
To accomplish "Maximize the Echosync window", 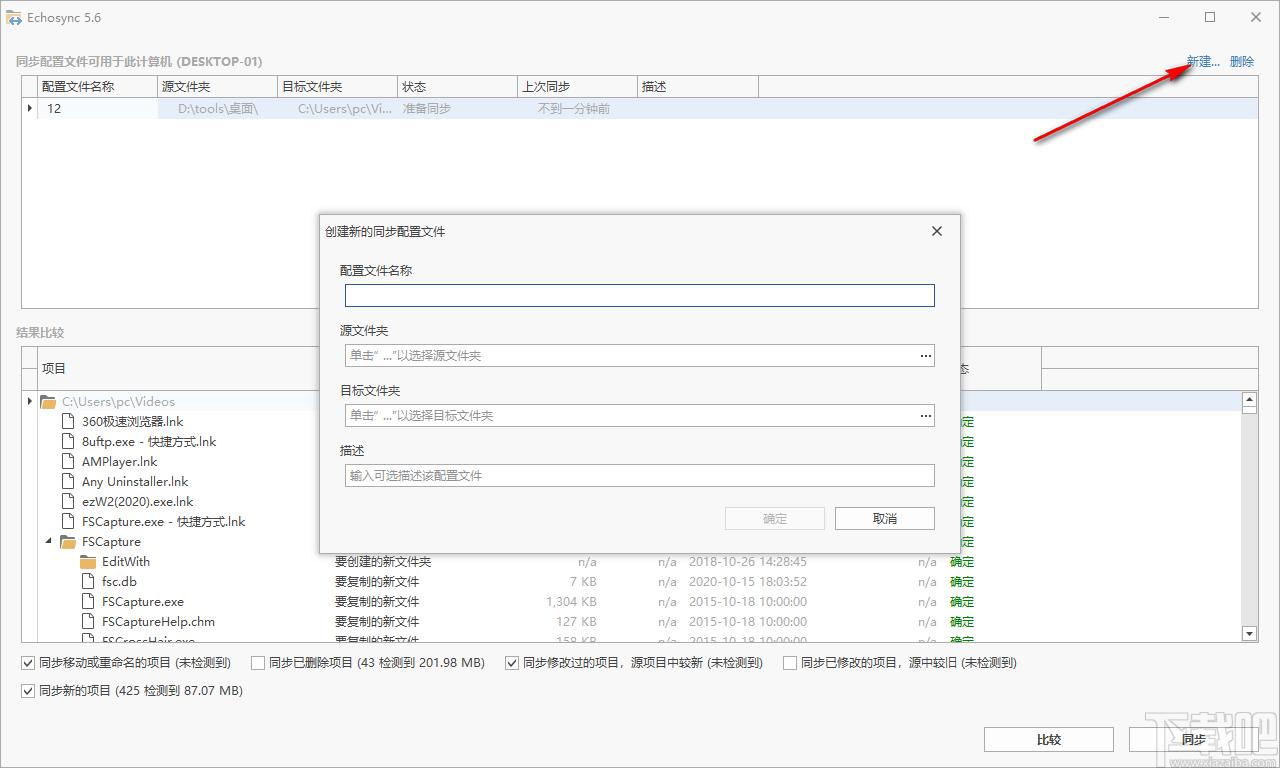I will pyautogui.click(x=1210, y=17).
